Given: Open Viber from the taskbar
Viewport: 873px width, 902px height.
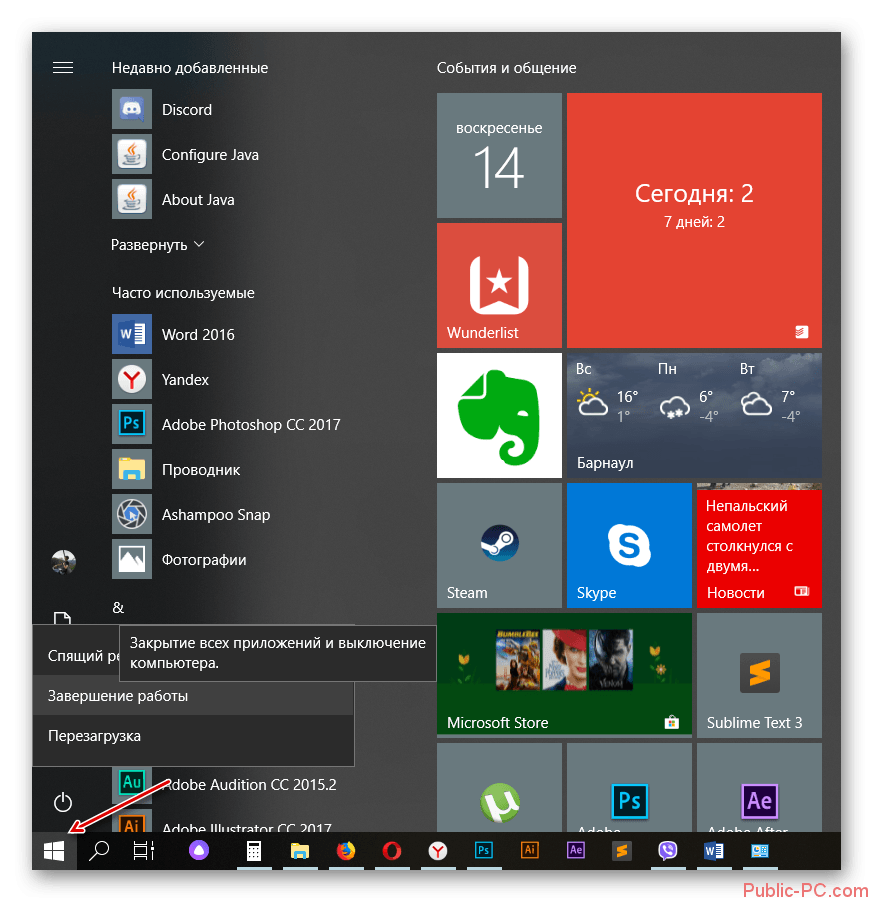Looking at the screenshot, I should [x=668, y=851].
